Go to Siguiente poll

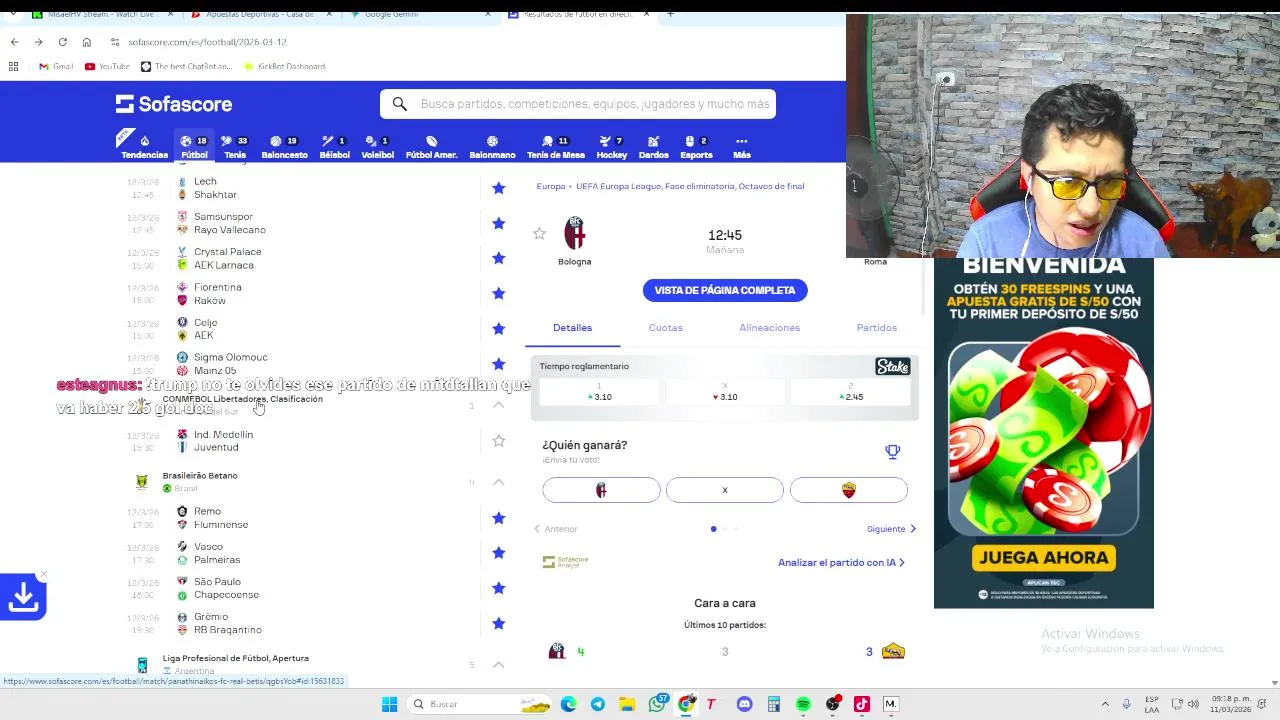[891, 529]
